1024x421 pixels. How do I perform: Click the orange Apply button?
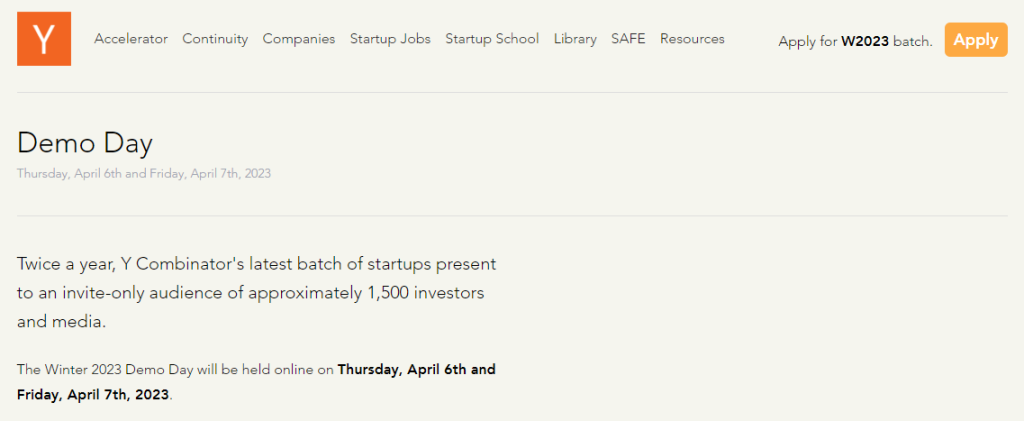976,40
